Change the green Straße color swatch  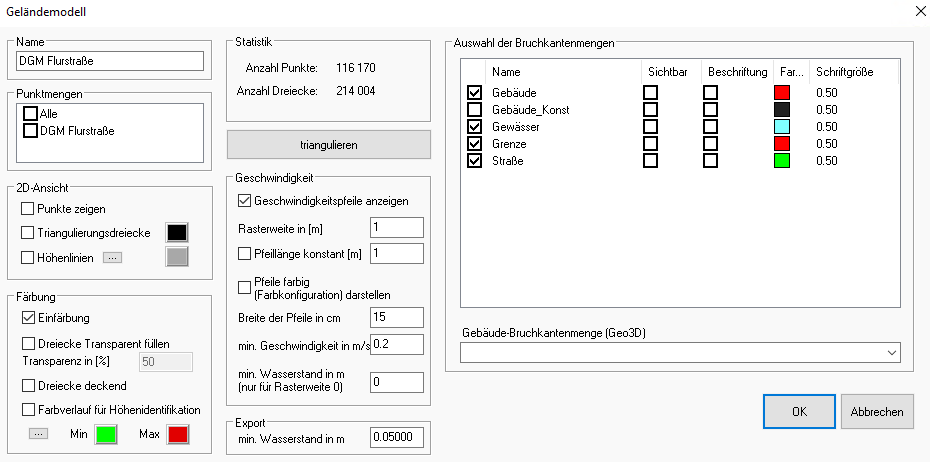click(782, 160)
